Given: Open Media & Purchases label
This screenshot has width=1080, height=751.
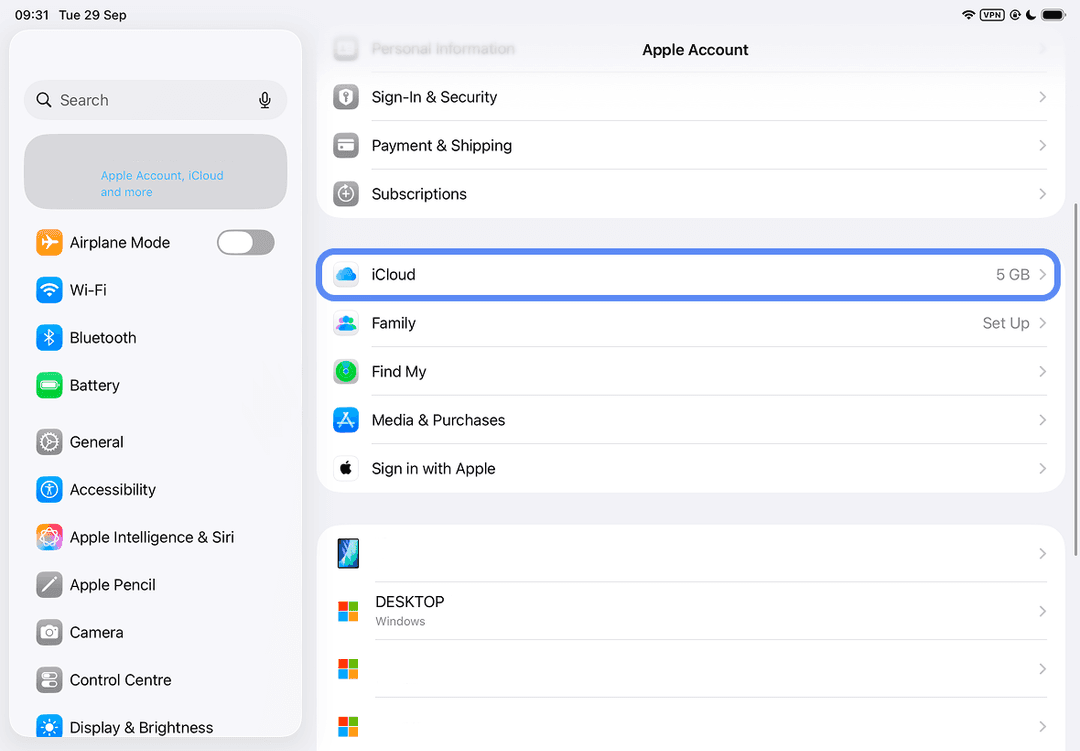Looking at the screenshot, I should coord(438,420).
